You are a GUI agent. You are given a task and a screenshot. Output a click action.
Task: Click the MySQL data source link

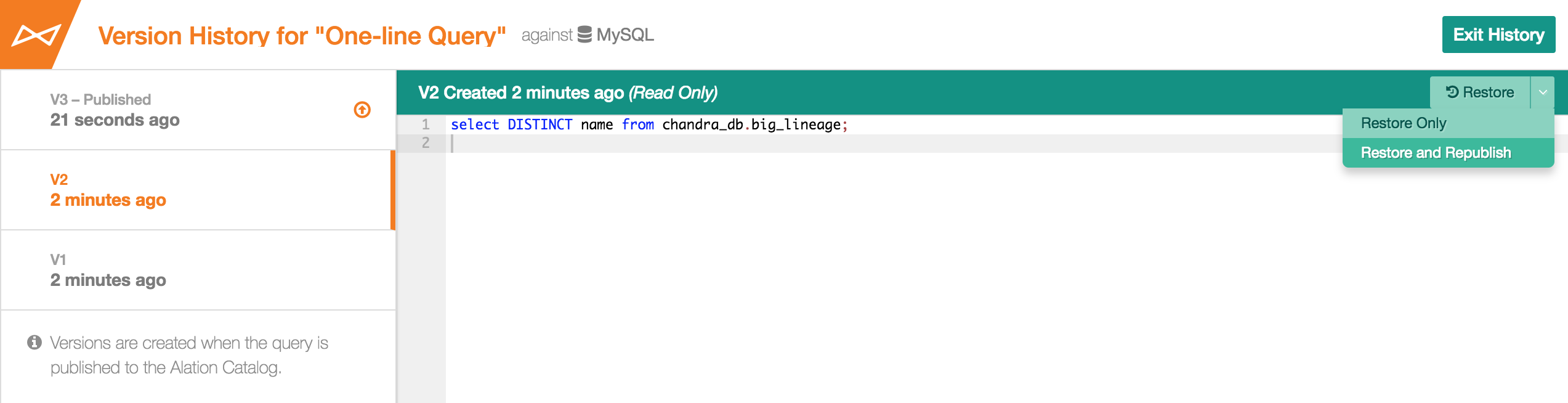tap(624, 35)
